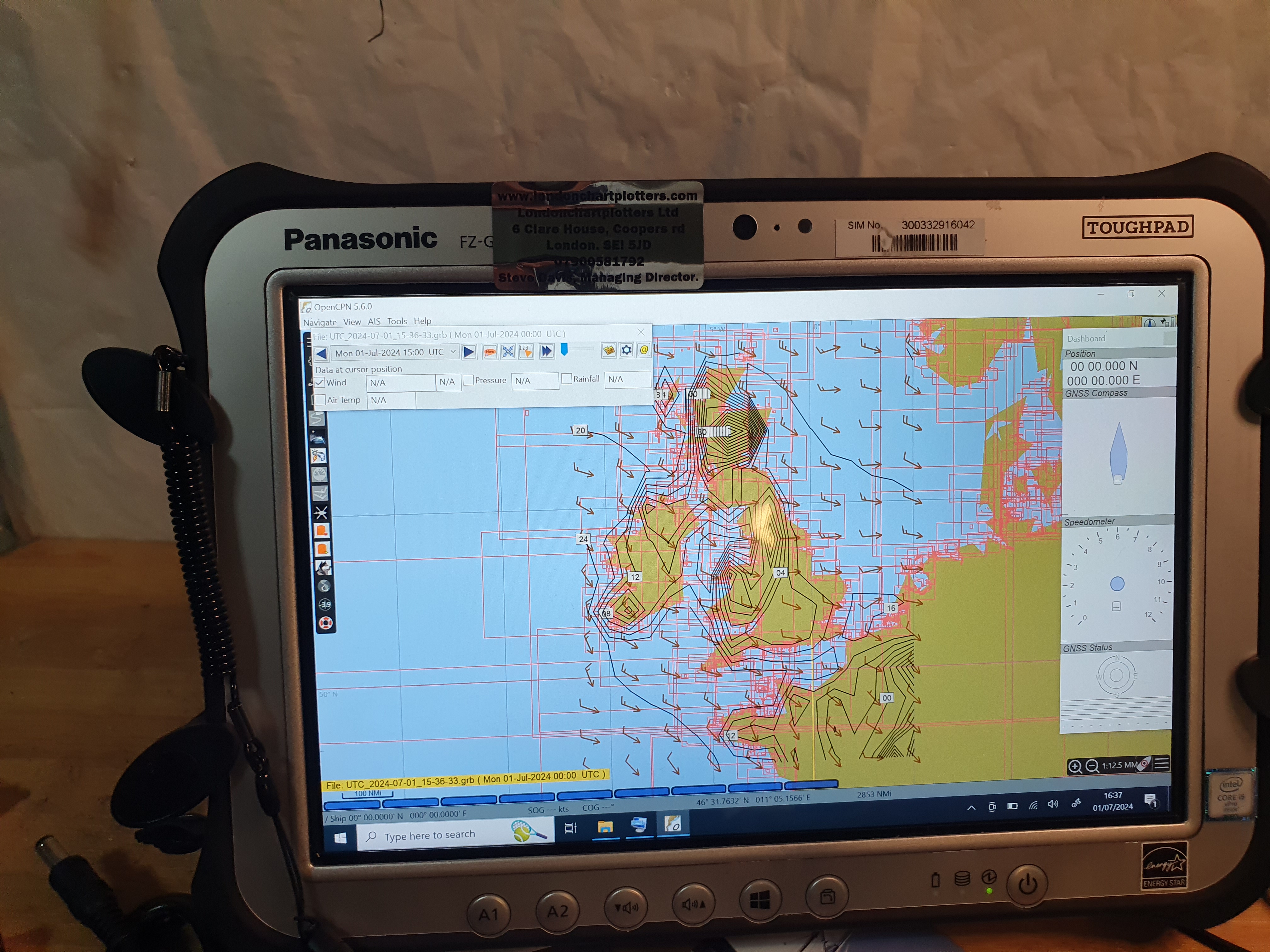Open the Help menu
1270x952 pixels.
coord(423,321)
